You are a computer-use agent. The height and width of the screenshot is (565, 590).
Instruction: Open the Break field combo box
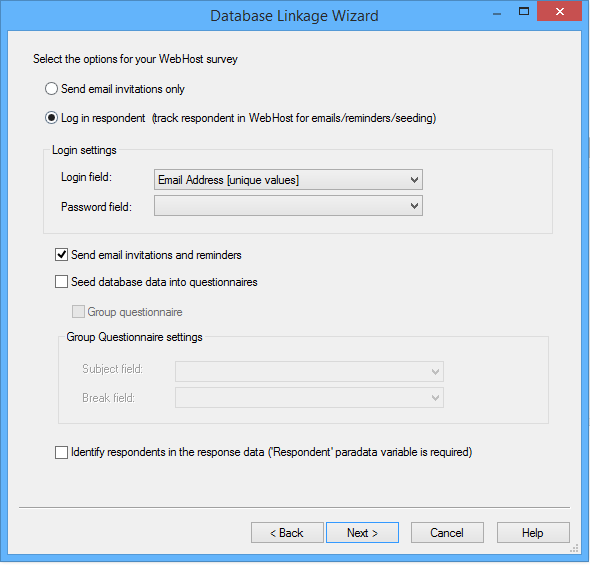click(309, 397)
